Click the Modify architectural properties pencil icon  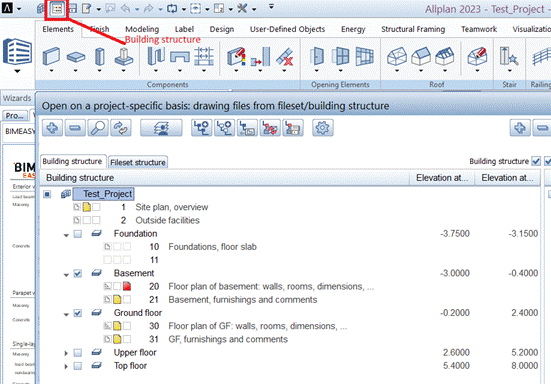236,57
